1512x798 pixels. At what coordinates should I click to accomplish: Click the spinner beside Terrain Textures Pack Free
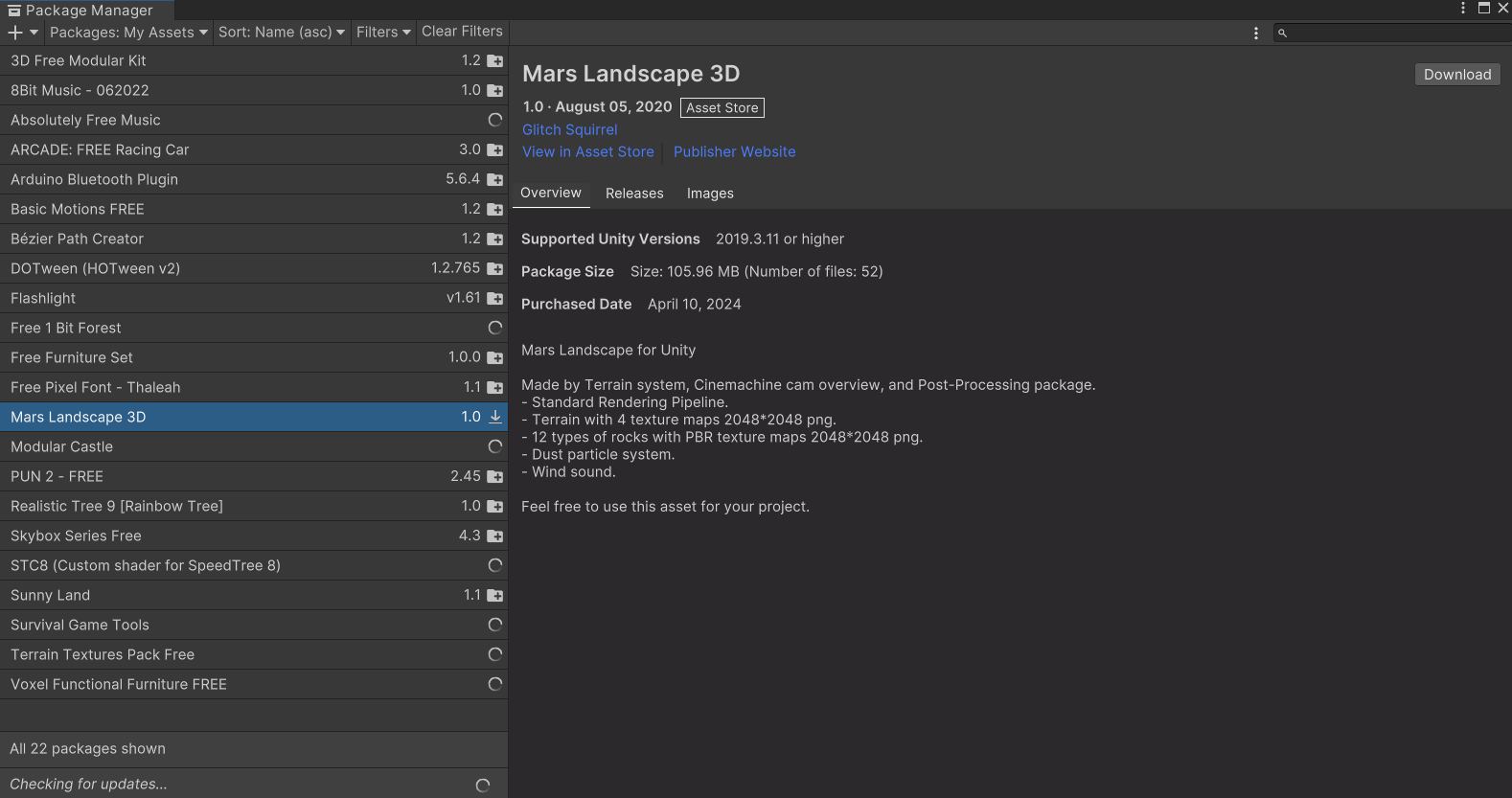coord(495,654)
